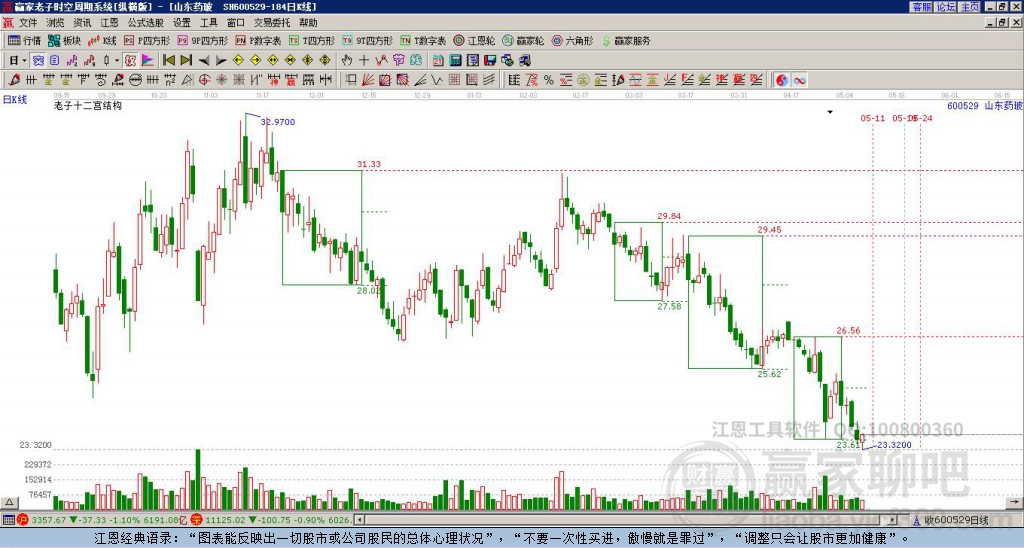1024x548 pixels.
Task: Jump to the last bar
Action: point(186,61)
